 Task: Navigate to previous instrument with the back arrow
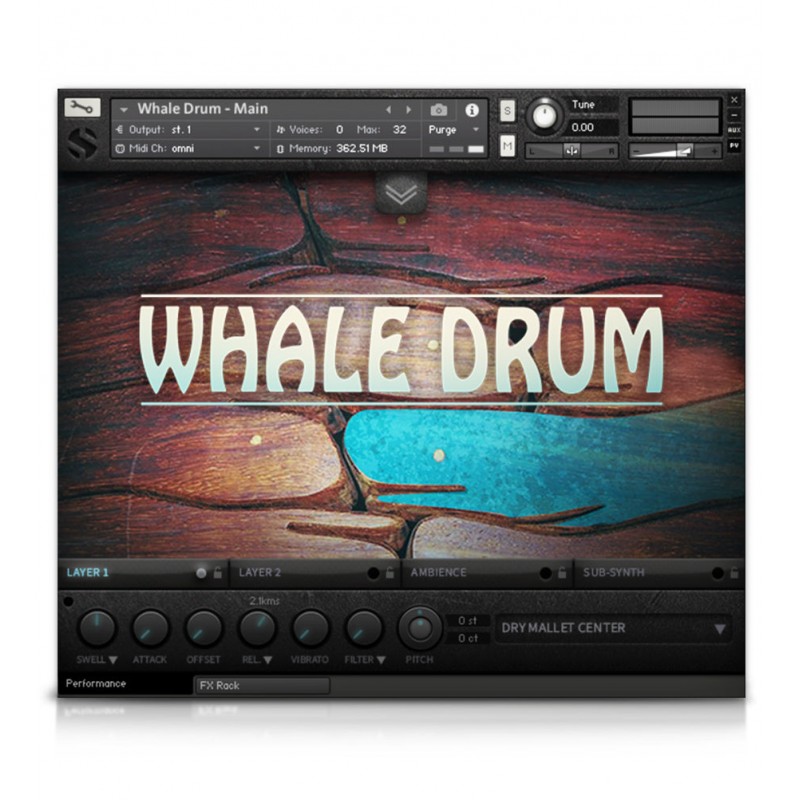[x=389, y=110]
